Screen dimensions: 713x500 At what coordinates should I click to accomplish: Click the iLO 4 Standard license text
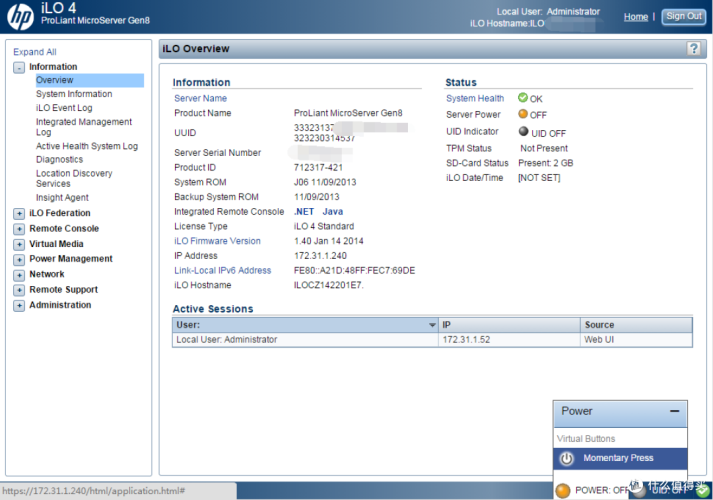pos(324,226)
